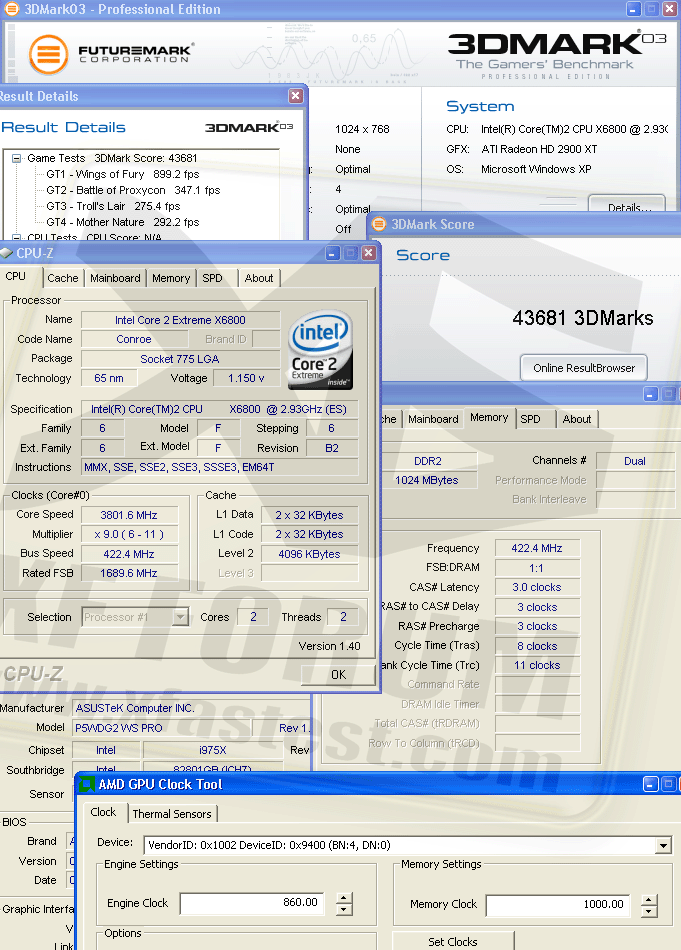Image resolution: width=681 pixels, height=950 pixels.
Task: Minimize the 3DMark03 main window
Action: tap(634, 8)
